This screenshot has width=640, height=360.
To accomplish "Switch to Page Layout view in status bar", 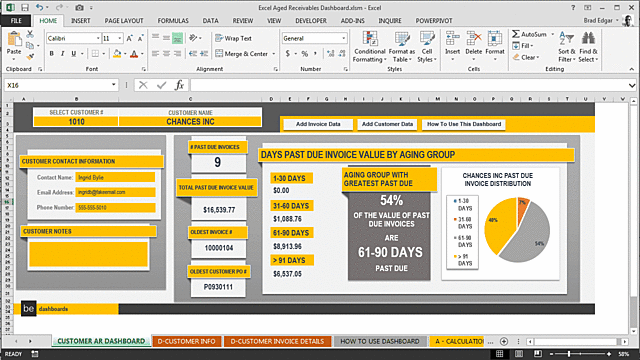I will (x=519, y=354).
